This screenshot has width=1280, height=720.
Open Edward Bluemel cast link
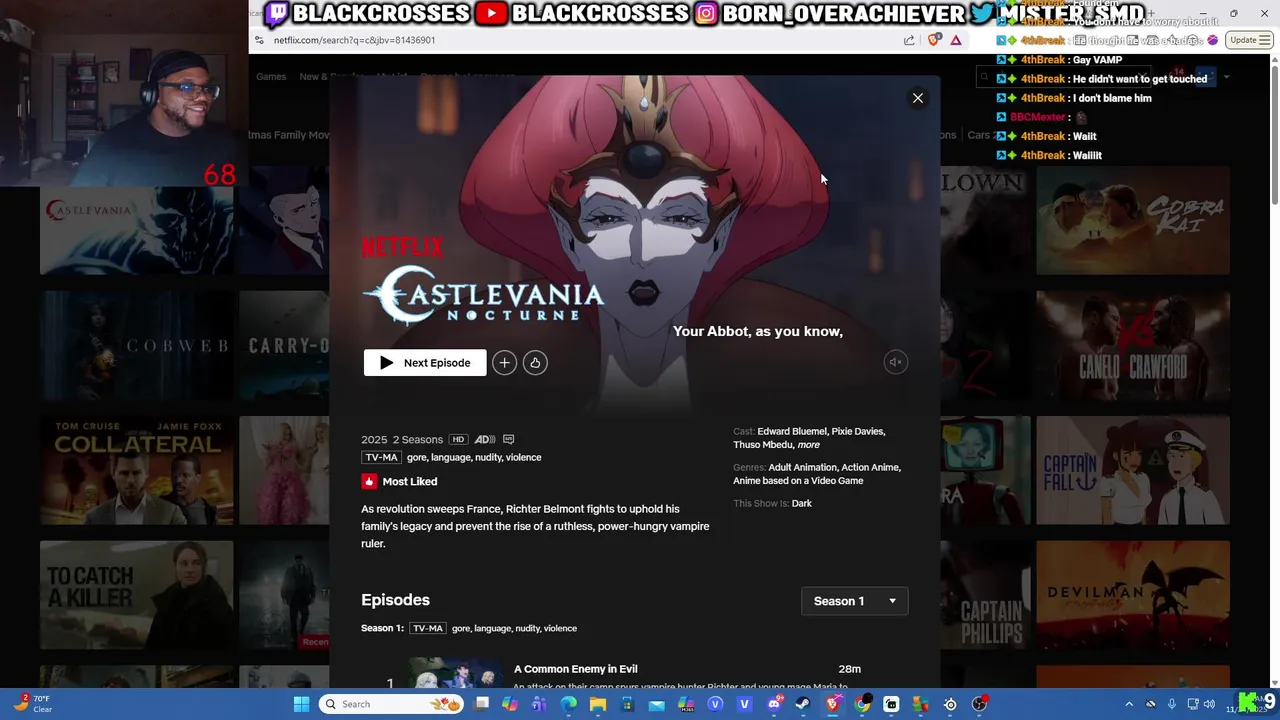[792, 431]
